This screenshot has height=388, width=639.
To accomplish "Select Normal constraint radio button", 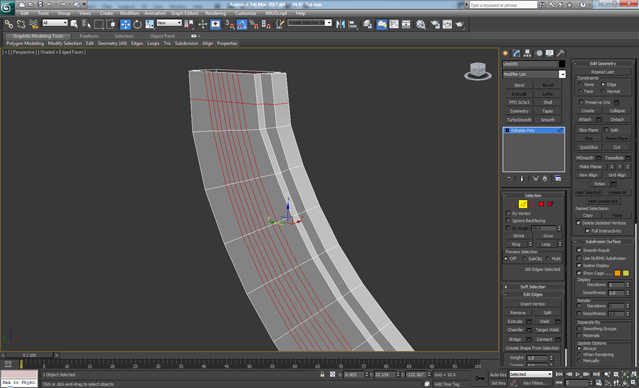I will click(603, 91).
